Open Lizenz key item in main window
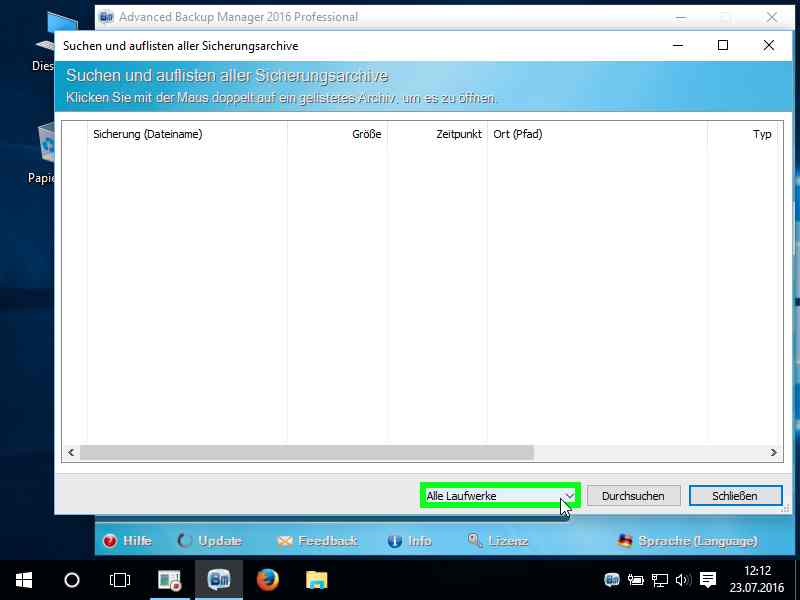The width and height of the screenshot is (800, 600). click(x=497, y=541)
